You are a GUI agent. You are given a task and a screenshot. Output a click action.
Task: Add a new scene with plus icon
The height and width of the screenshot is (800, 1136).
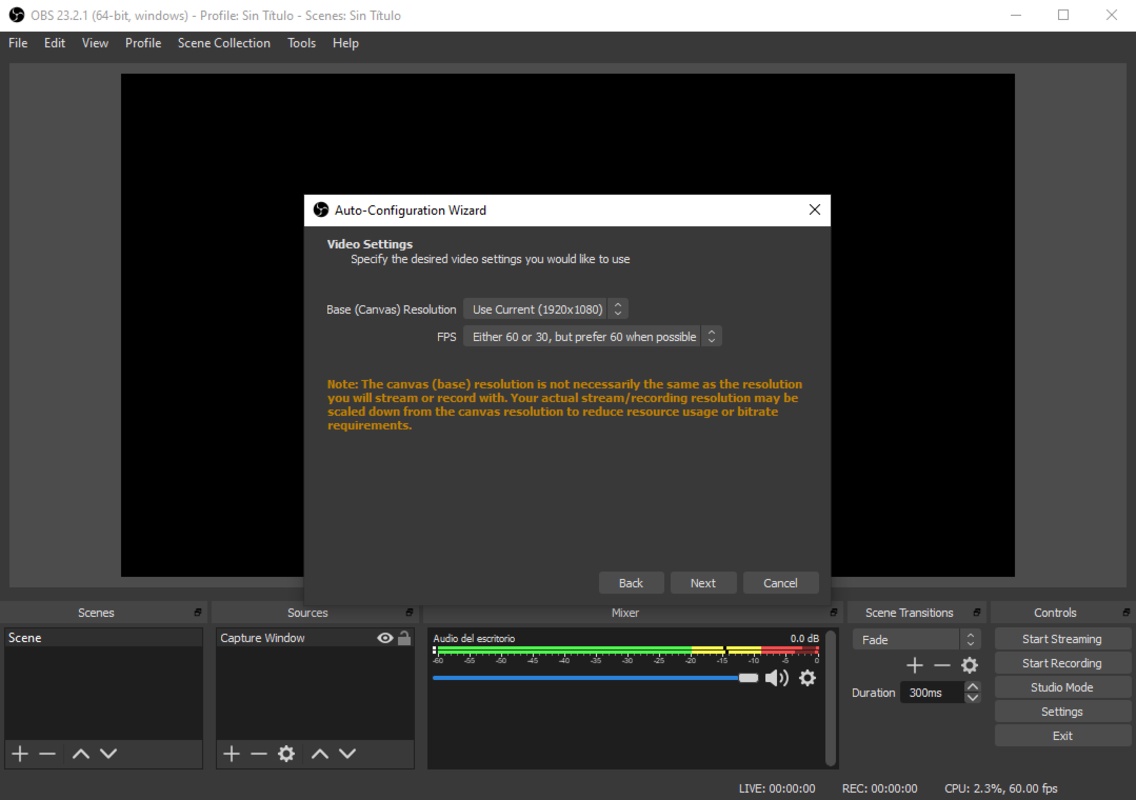[19, 754]
